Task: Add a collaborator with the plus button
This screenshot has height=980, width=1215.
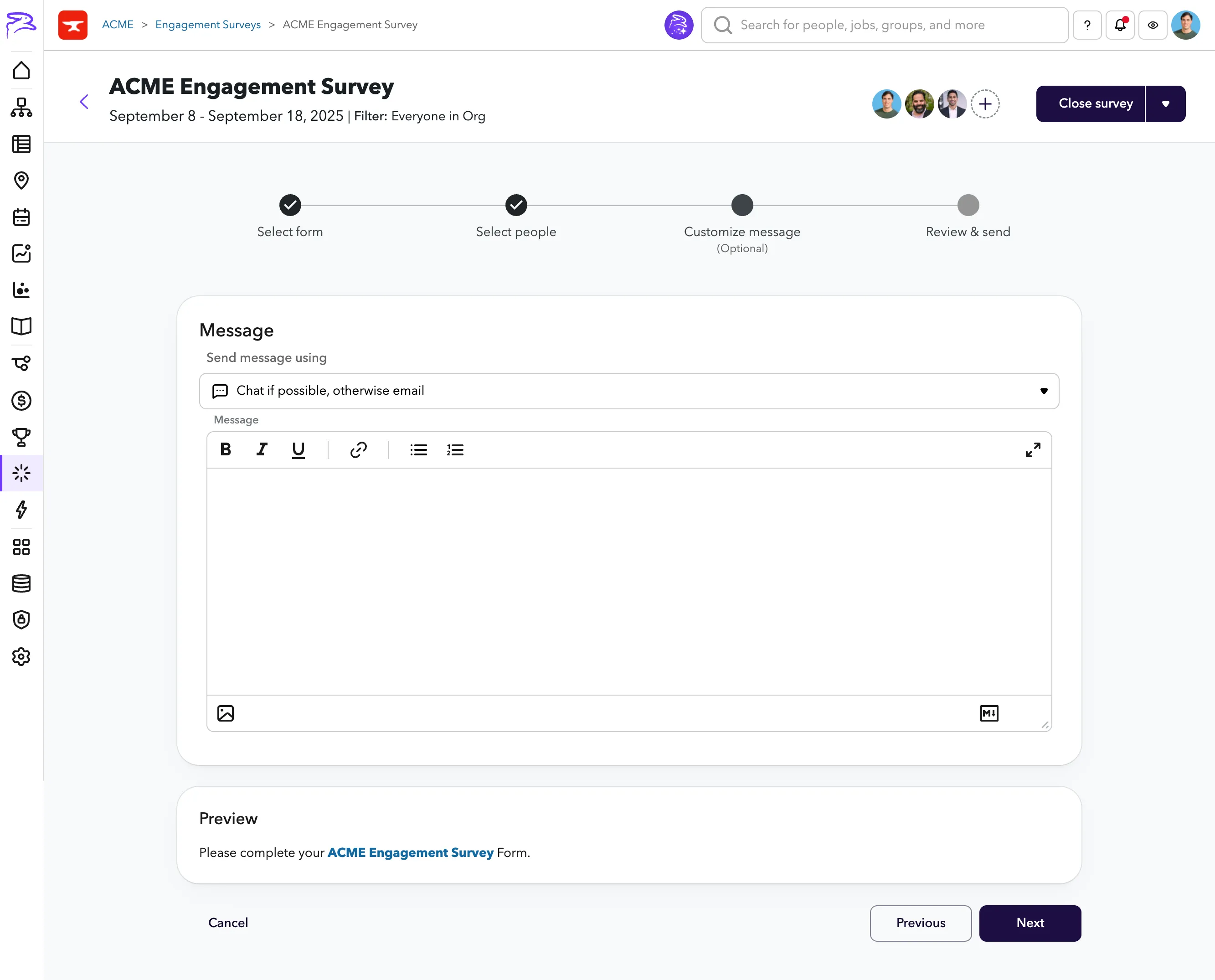Action: 985,104
